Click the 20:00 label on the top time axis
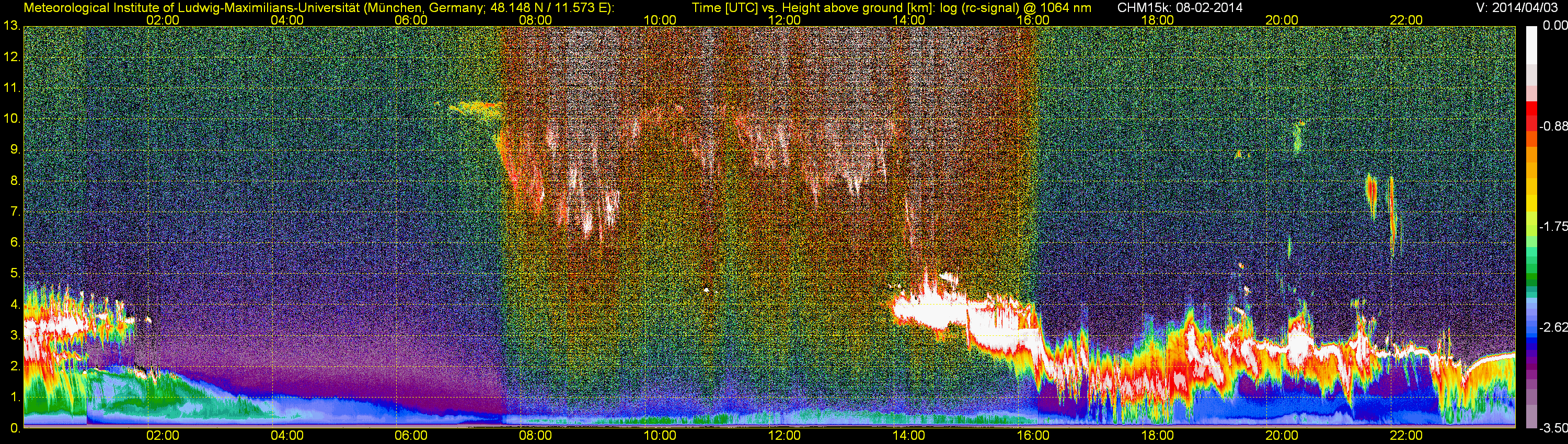Screen dimensions: 1568x444 click(1282, 20)
